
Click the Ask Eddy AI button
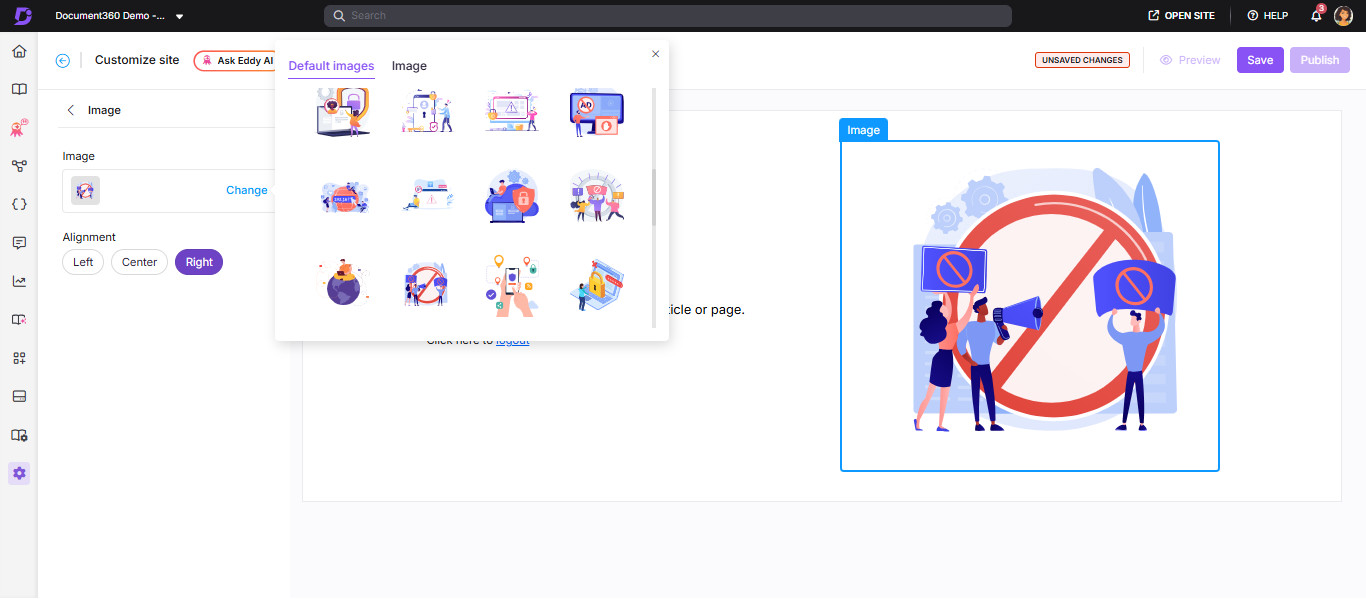pyautogui.click(x=236, y=61)
